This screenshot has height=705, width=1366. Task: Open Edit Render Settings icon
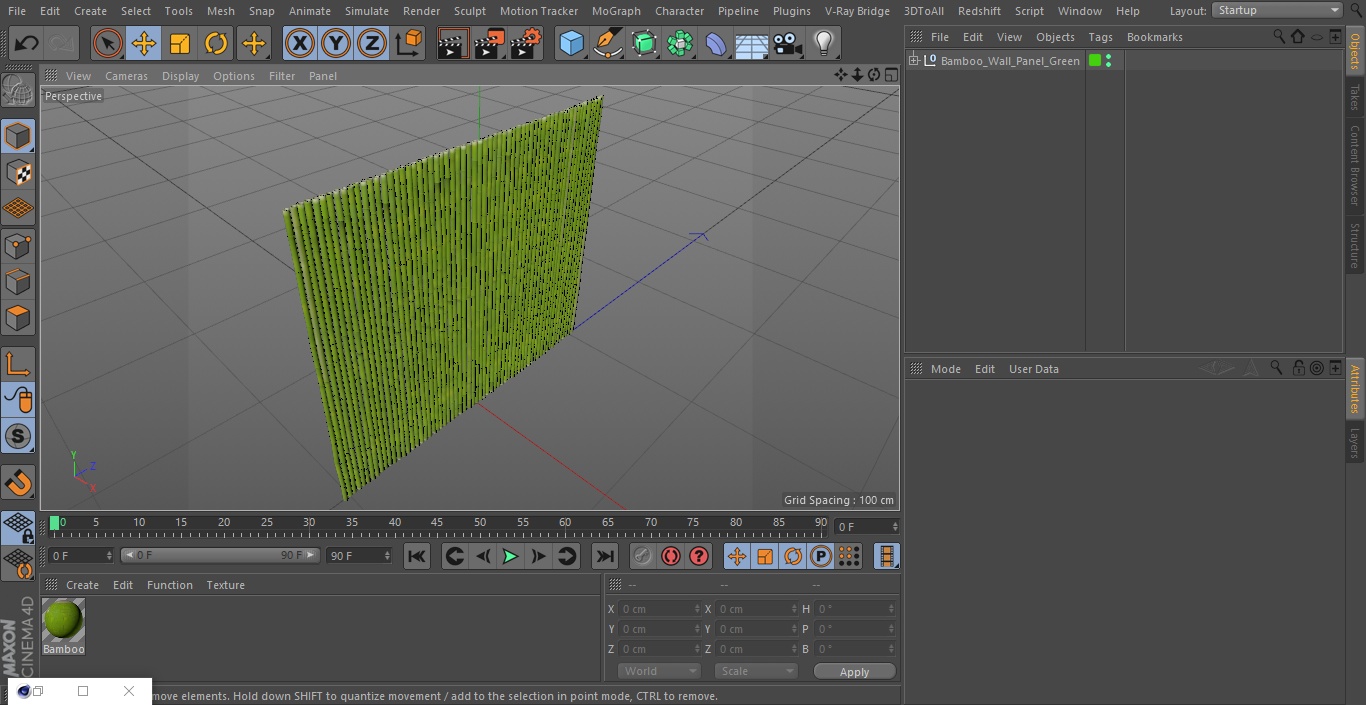(x=526, y=44)
